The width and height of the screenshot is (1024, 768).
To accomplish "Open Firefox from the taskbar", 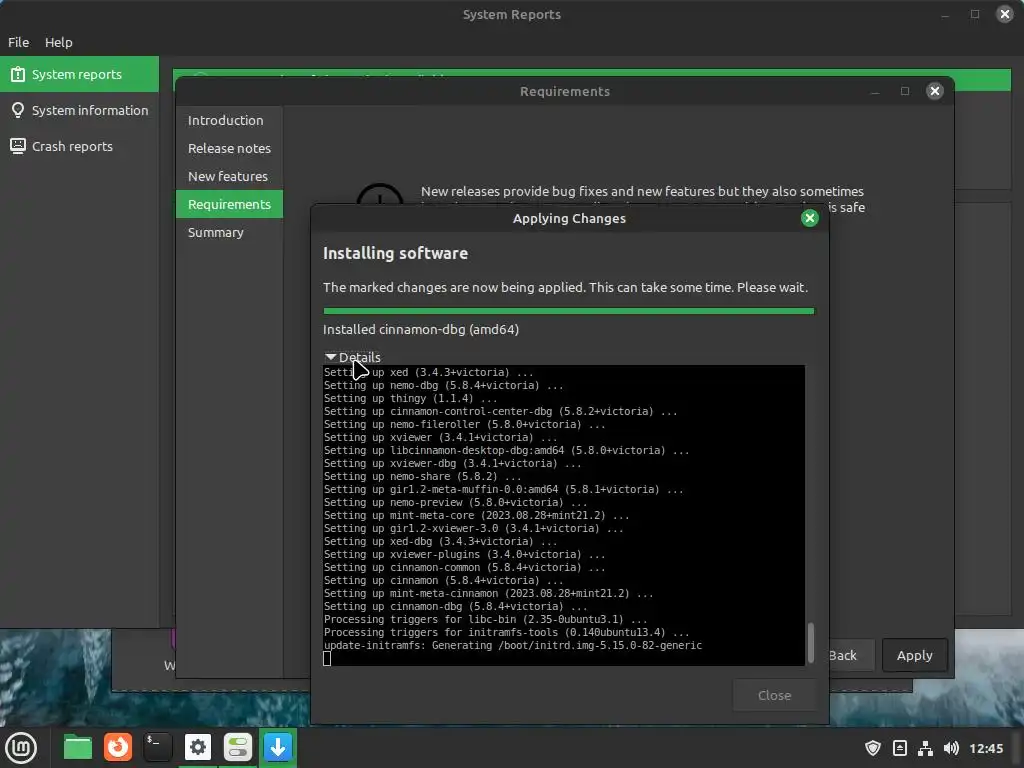I will pos(118,748).
